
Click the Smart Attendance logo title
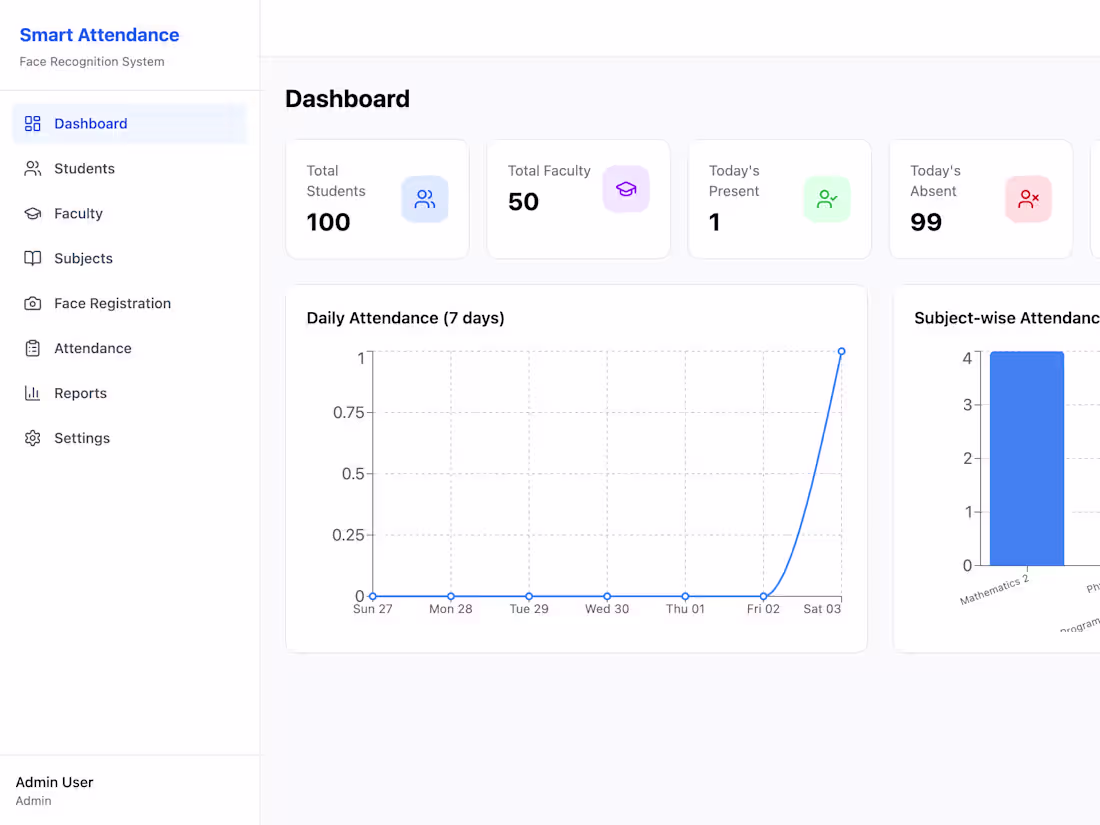(x=99, y=35)
